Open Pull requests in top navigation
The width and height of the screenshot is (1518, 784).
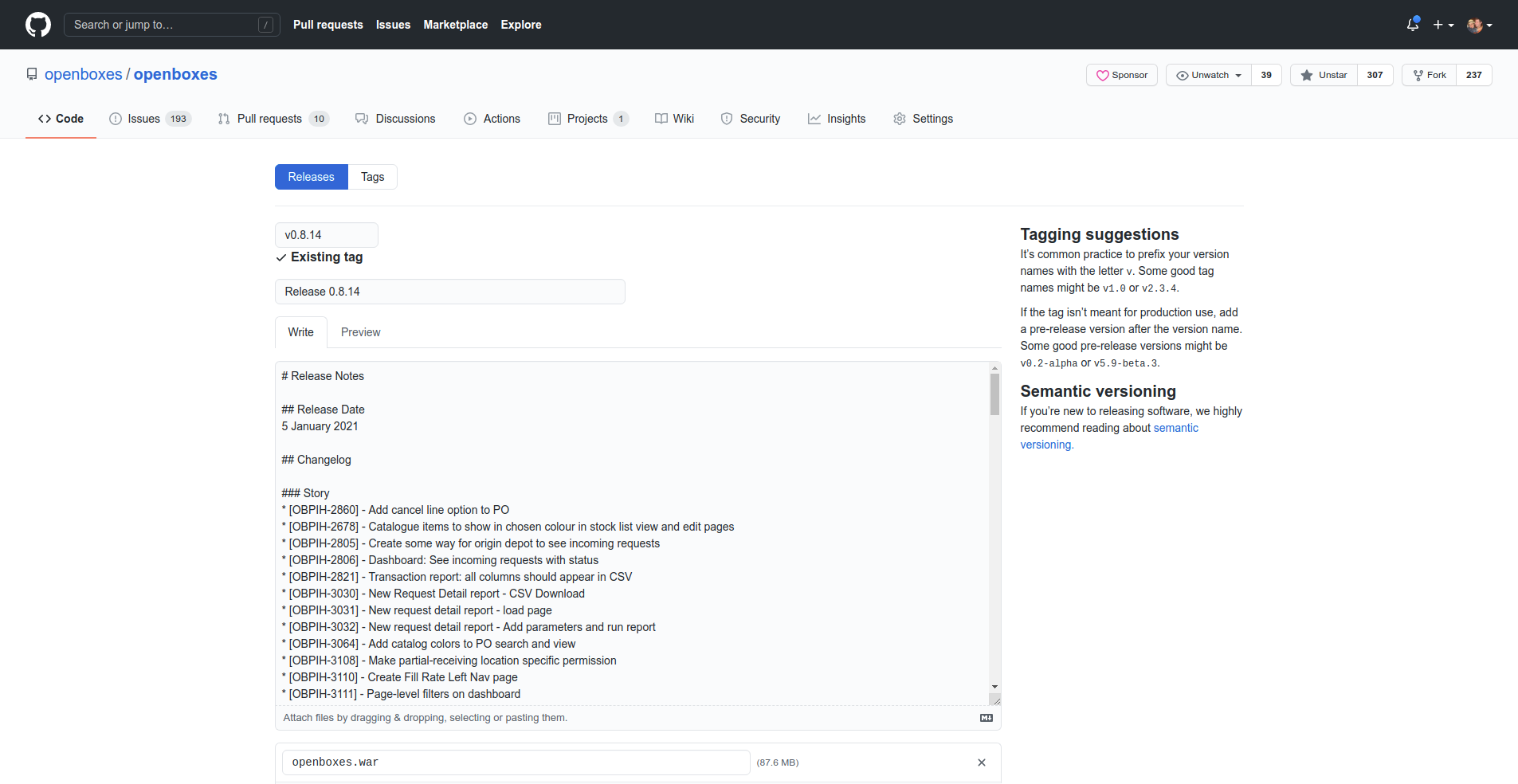328,25
